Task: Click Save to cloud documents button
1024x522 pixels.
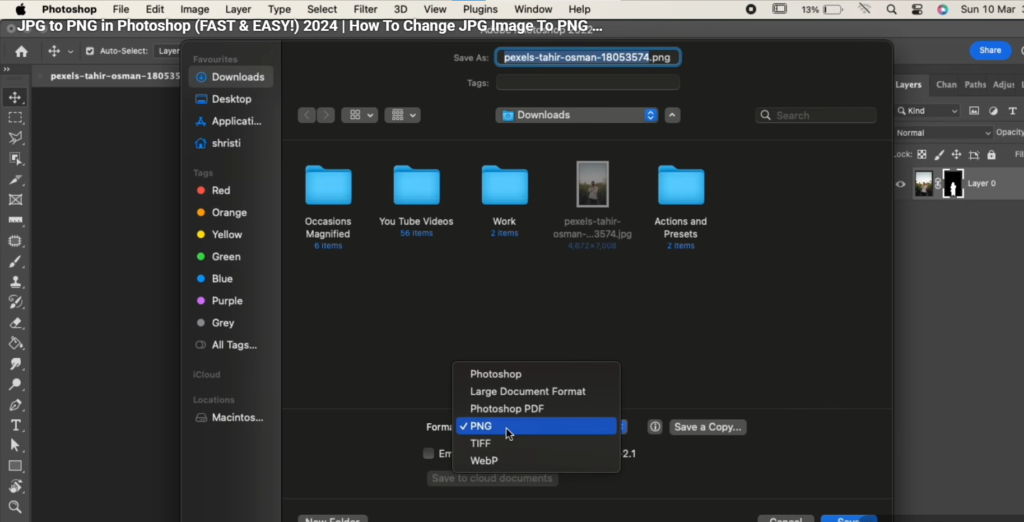Action: coord(492,478)
